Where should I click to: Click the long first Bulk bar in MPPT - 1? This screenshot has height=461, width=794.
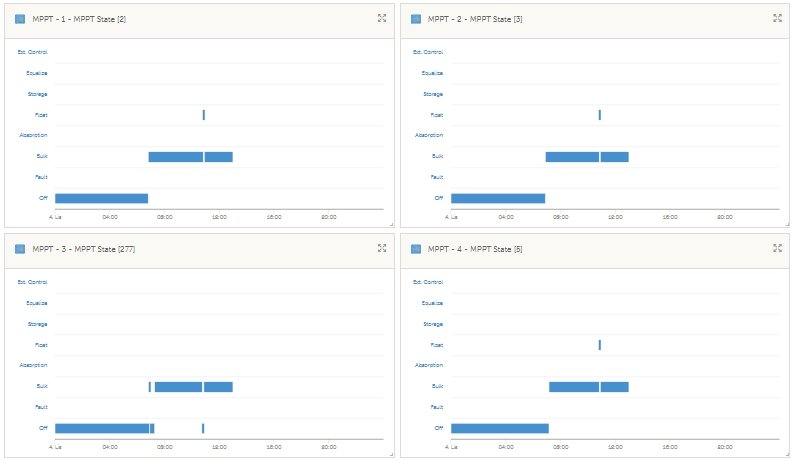click(x=176, y=157)
